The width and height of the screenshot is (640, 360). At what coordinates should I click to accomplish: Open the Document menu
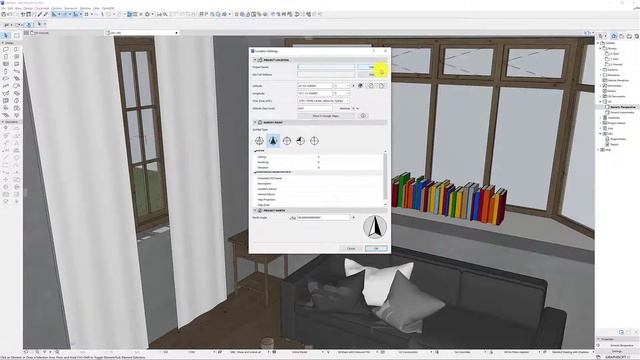click(x=42, y=8)
